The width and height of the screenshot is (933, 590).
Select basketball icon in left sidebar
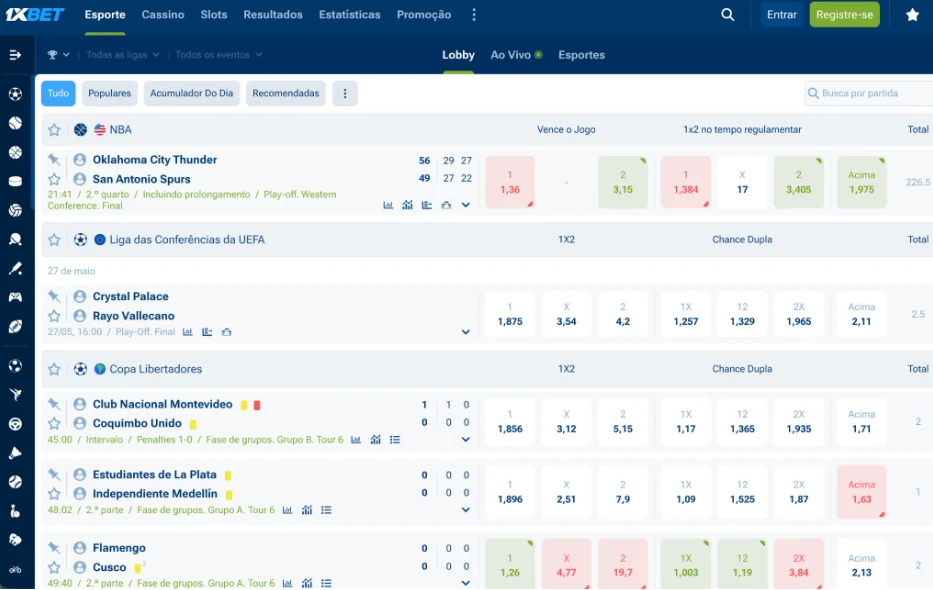15,152
